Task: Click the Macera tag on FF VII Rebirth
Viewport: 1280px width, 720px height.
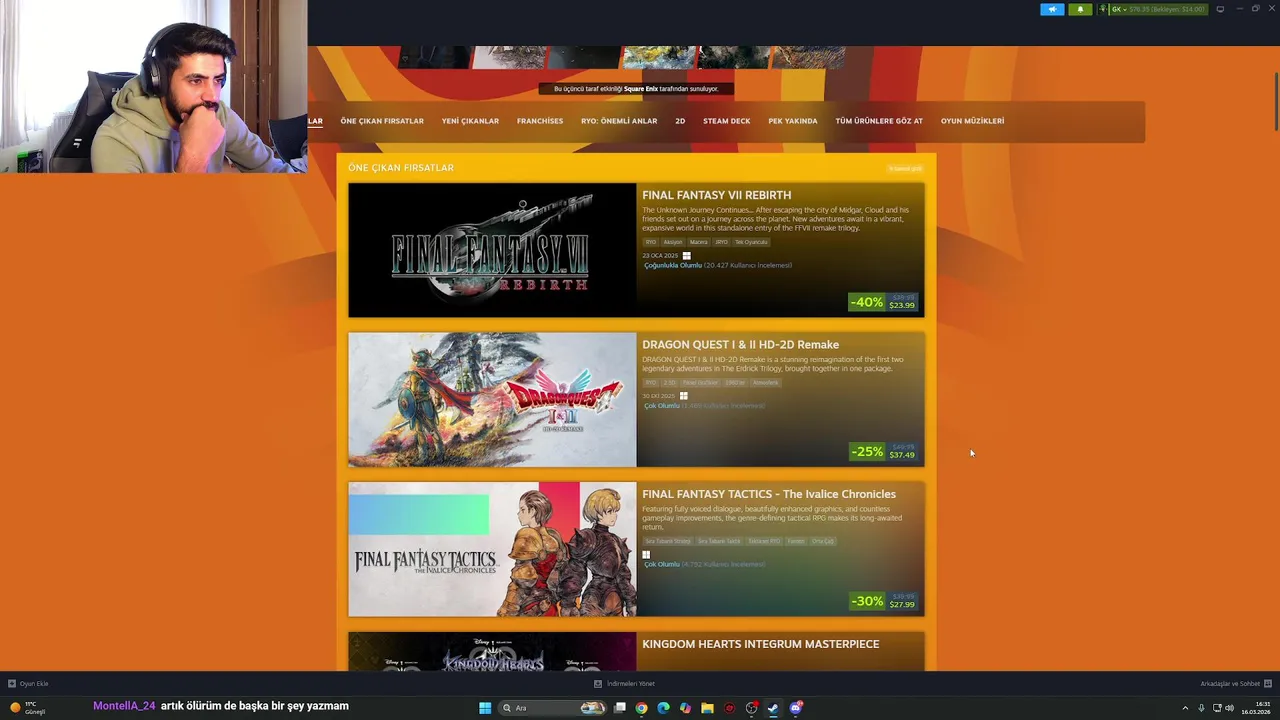Action: [x=698, y=242]
